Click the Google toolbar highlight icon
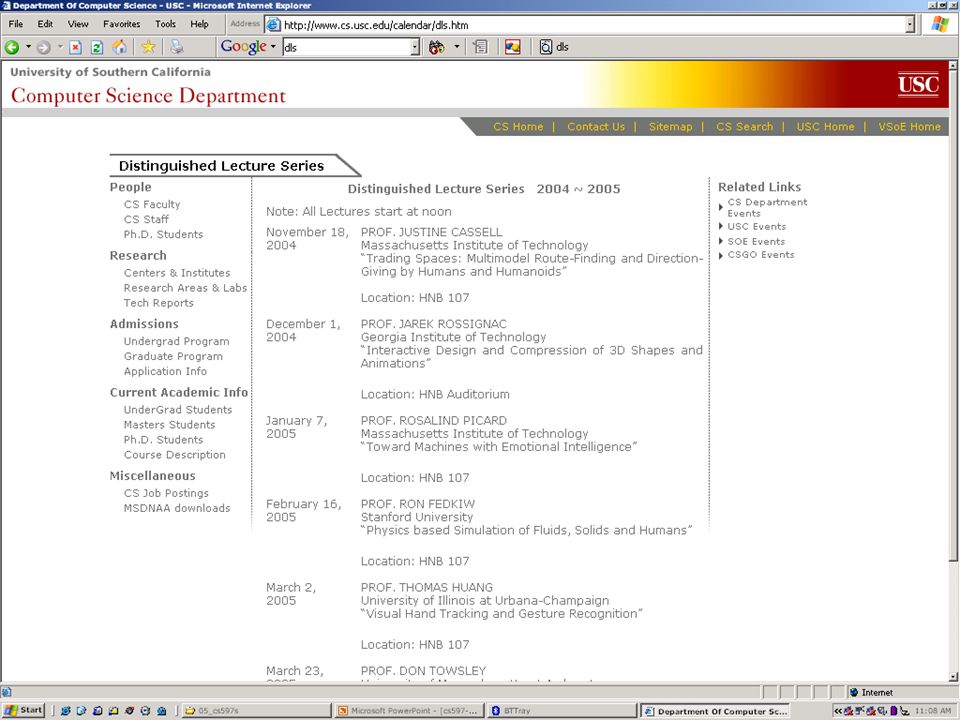 pyautogui.click(x=512, y=47)
